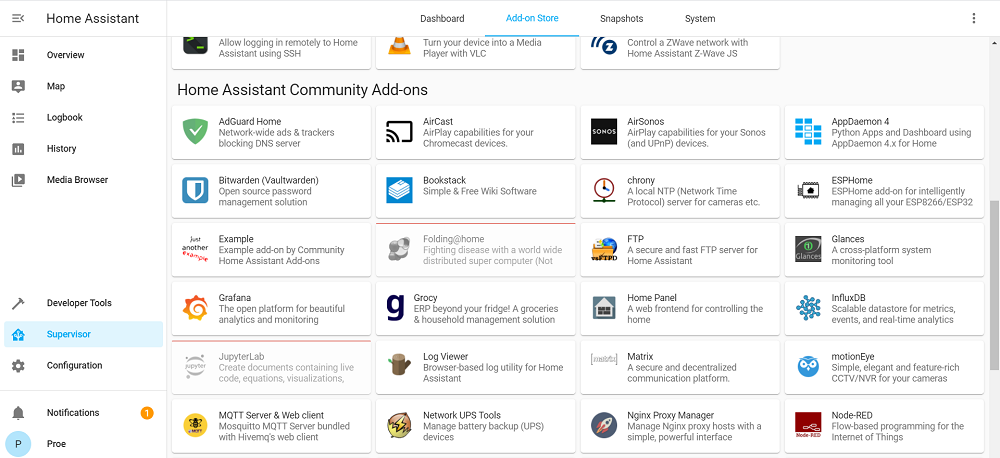Open the Example add-on card

click(271, 249)
